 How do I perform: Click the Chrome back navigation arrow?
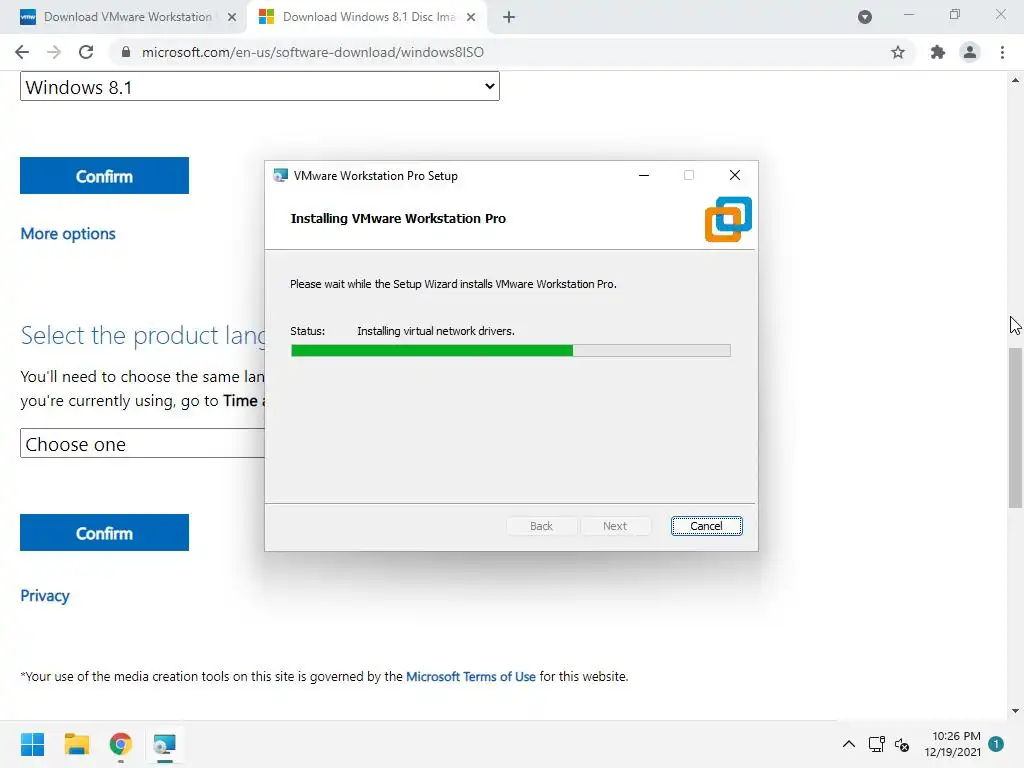click(22, 52)
